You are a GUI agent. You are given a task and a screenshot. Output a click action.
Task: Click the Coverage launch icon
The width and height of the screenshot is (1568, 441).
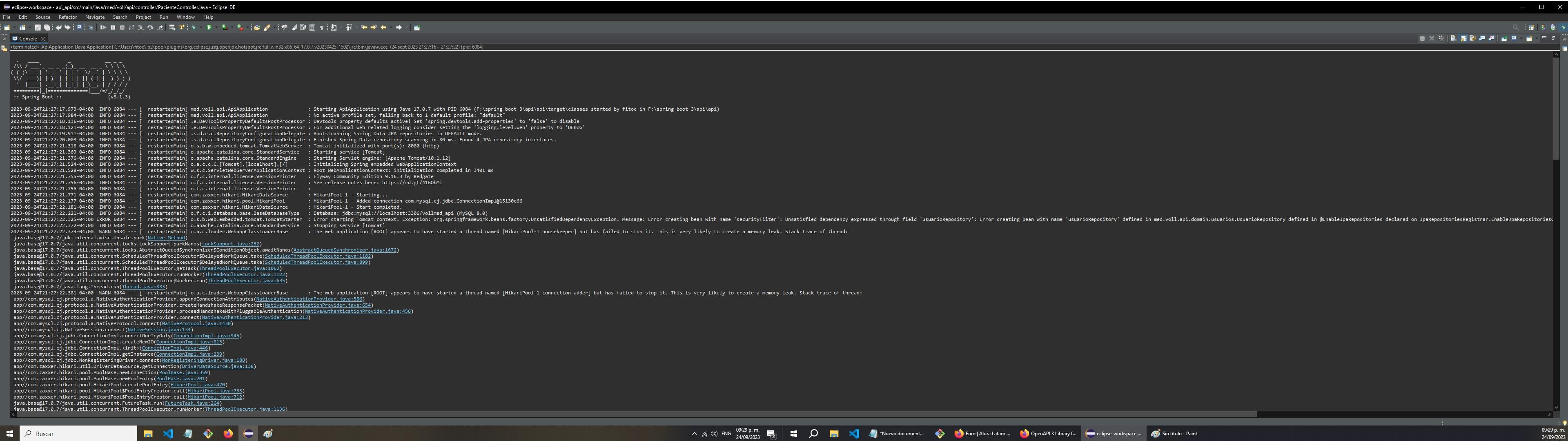225,27
